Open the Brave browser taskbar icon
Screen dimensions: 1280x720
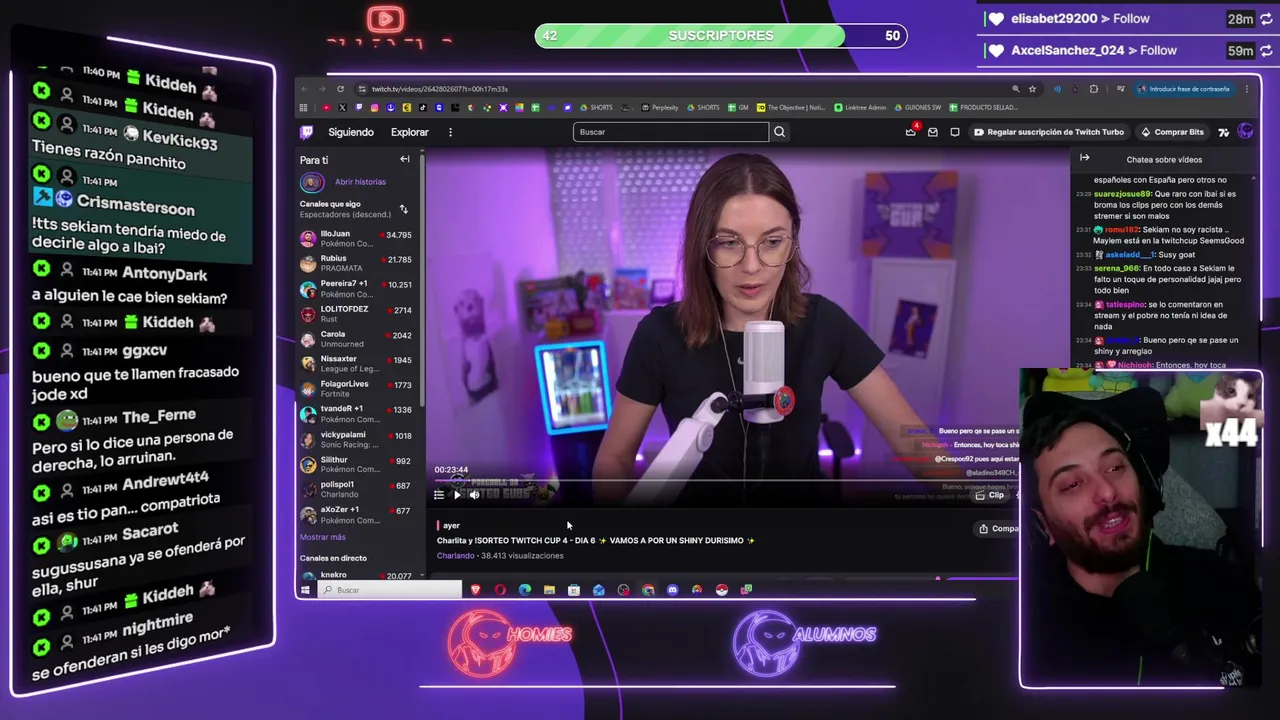476,590
